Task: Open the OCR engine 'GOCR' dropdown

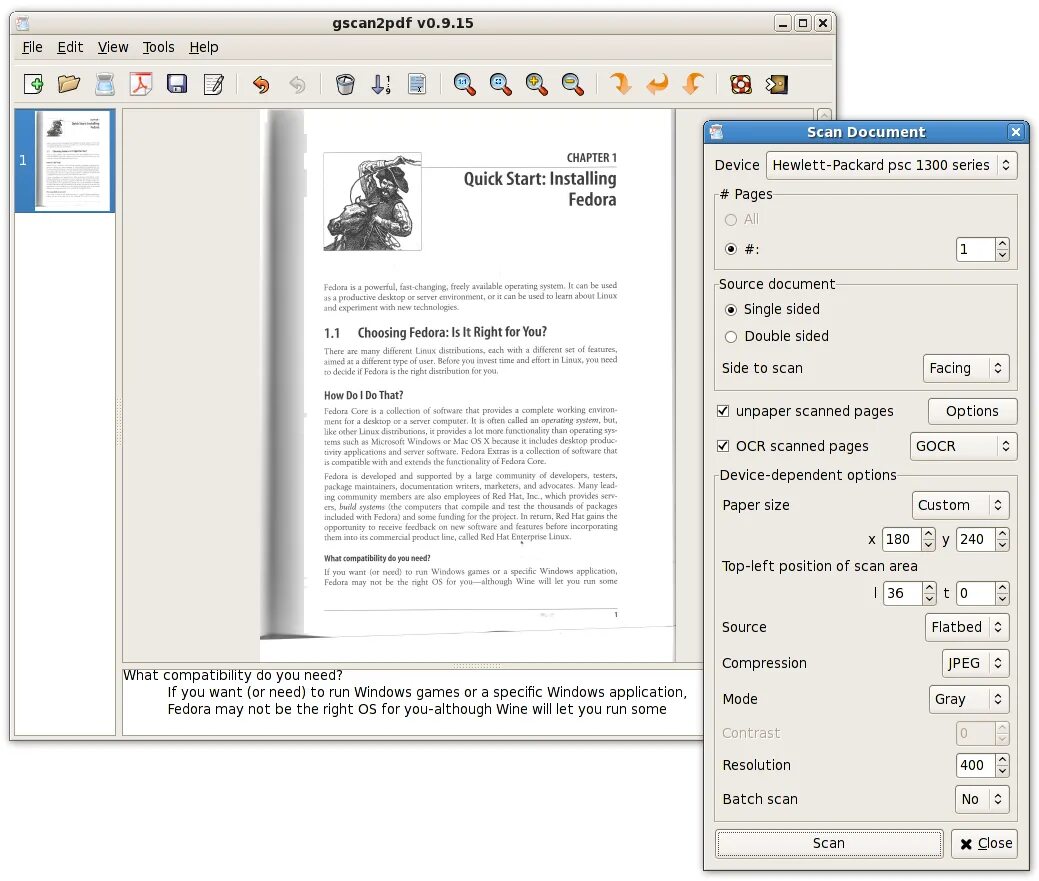Action: (x=963, y=446)
